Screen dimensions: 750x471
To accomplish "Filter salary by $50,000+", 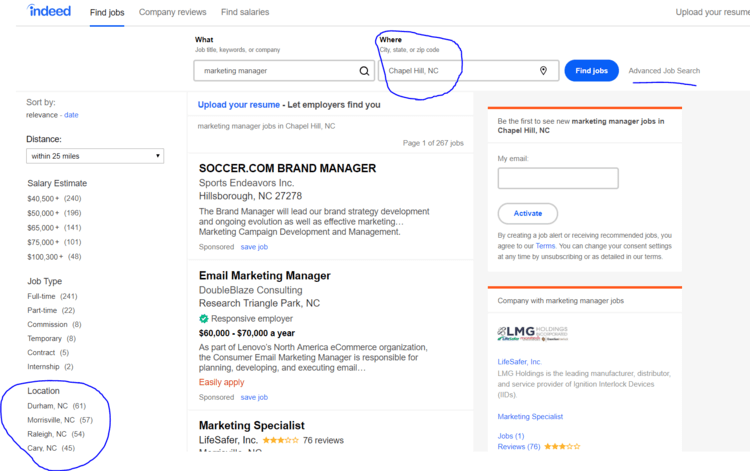I will click(x=54, y=213).
